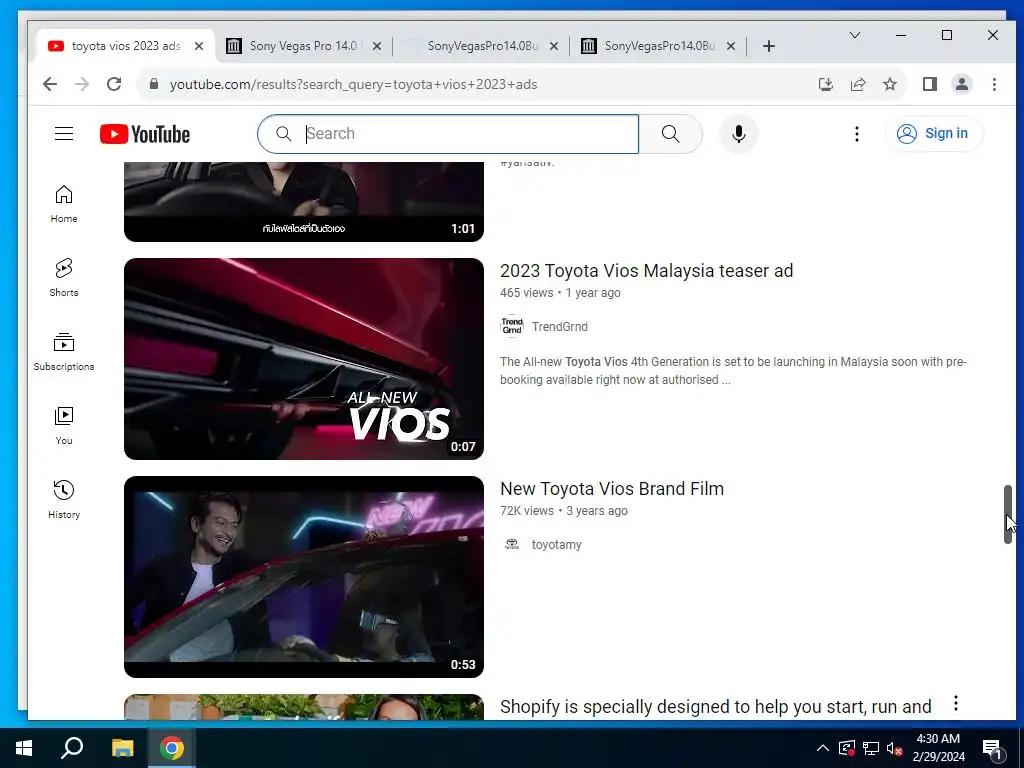The width and height of the screenshot is (1024, 768).
Task: Open the Chrome side panel
Action: (x=930, y=84)
